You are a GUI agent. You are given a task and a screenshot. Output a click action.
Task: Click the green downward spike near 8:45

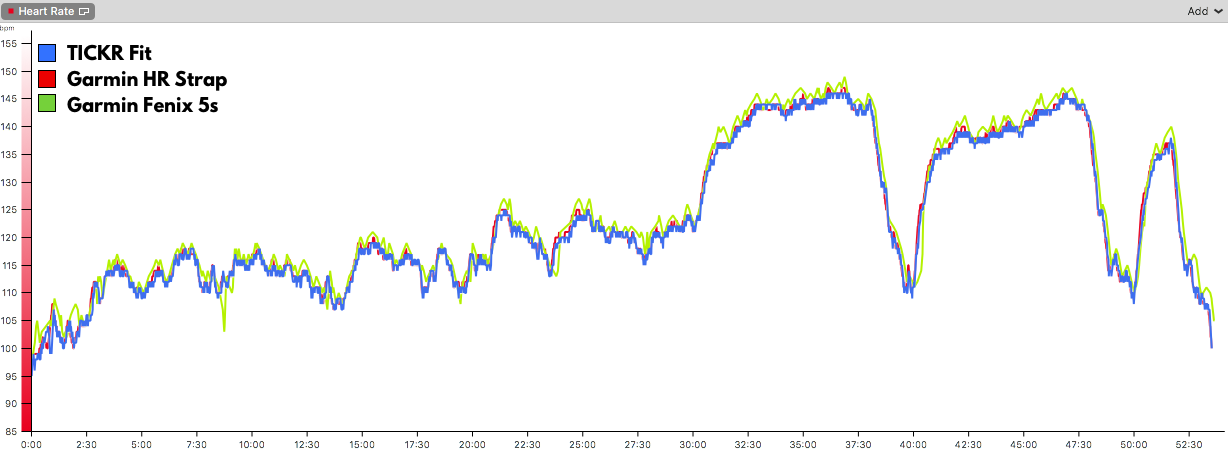224,320
